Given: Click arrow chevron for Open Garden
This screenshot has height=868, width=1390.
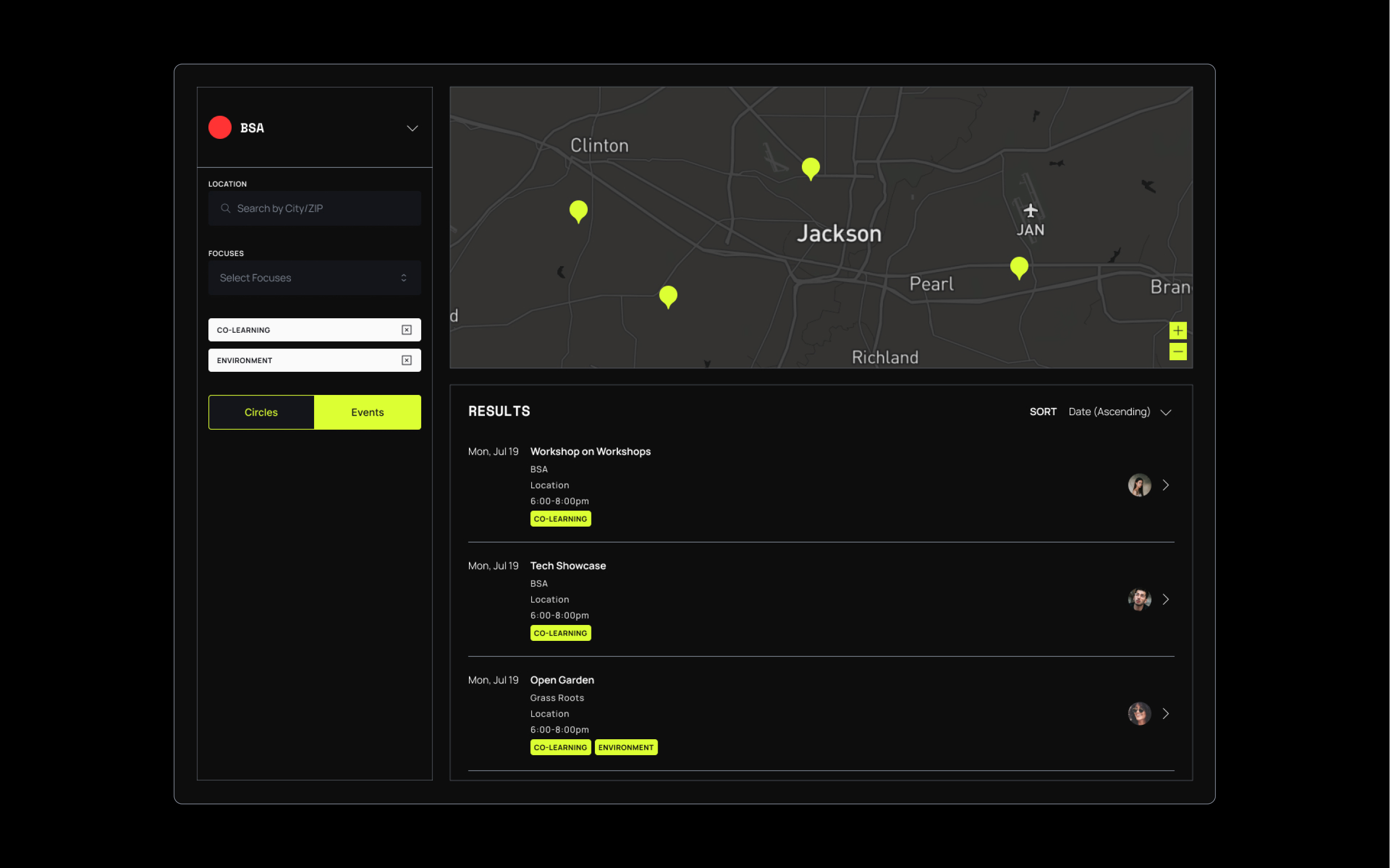Looking at the screenshot, I should tap(1166, 714).
